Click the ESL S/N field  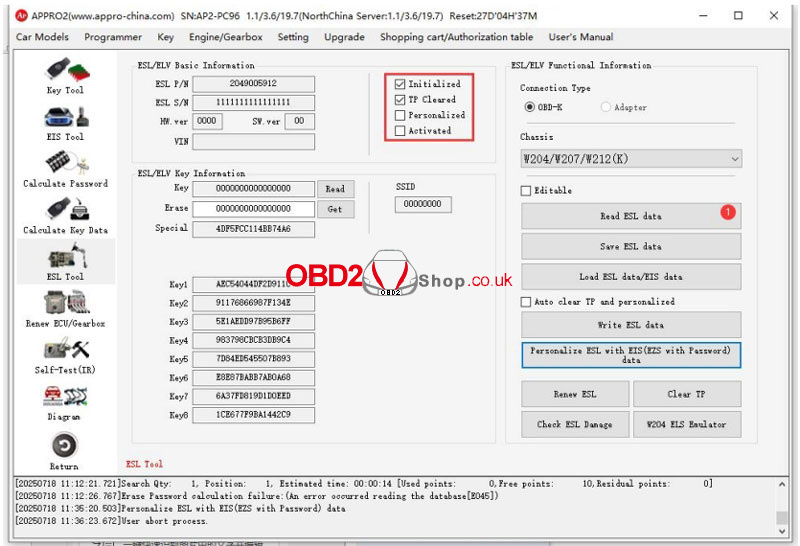pyautogui.click(x=253, y=103)
